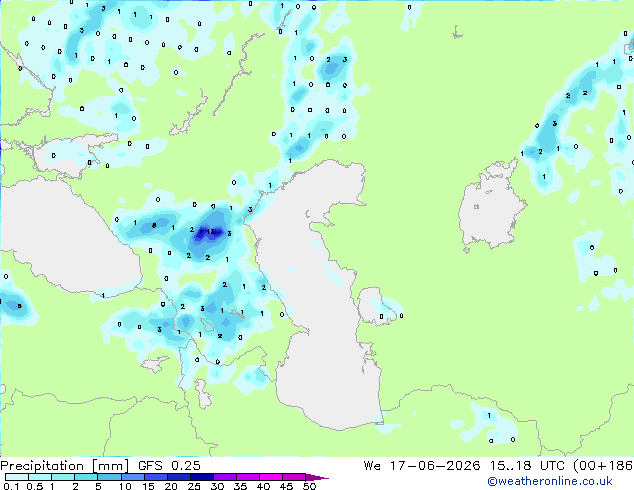Click the legend label "0.5"
The height and width of the screenshot is (490, 634).
pyautogui.click(x=34, y=486)
